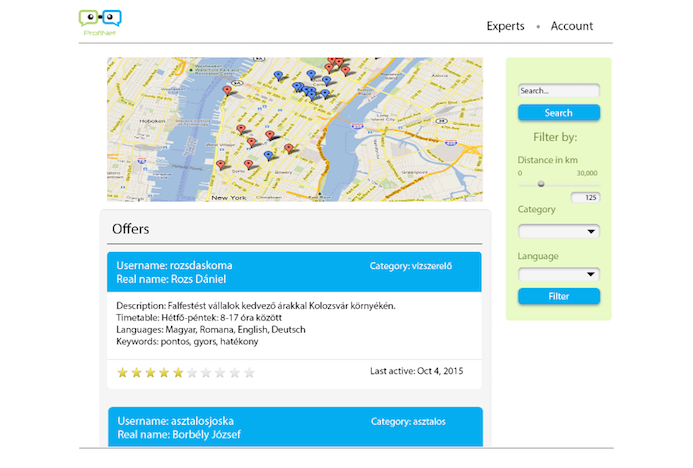Open the asztalosjoska offer header
The image size is (693, 468).
pos(294,427)
